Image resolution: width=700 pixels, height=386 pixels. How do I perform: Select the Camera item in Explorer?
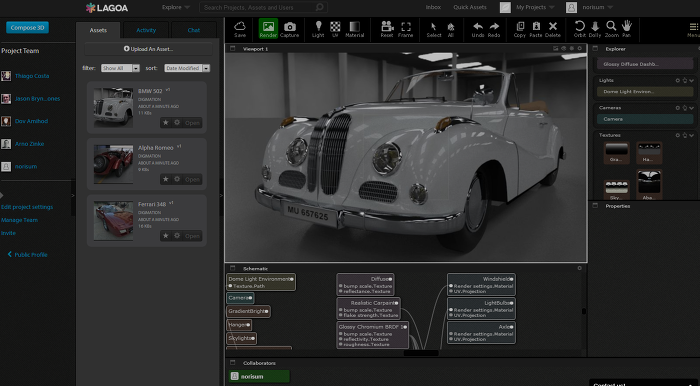(645, 119)
